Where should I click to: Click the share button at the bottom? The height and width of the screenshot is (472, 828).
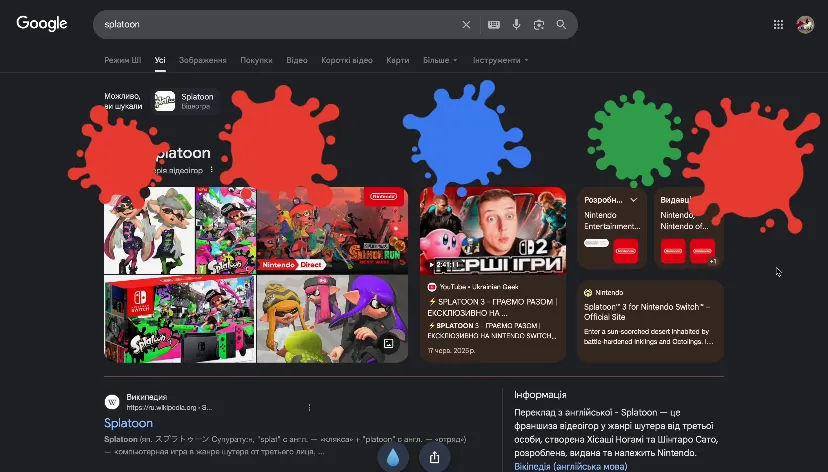point(434,457)
